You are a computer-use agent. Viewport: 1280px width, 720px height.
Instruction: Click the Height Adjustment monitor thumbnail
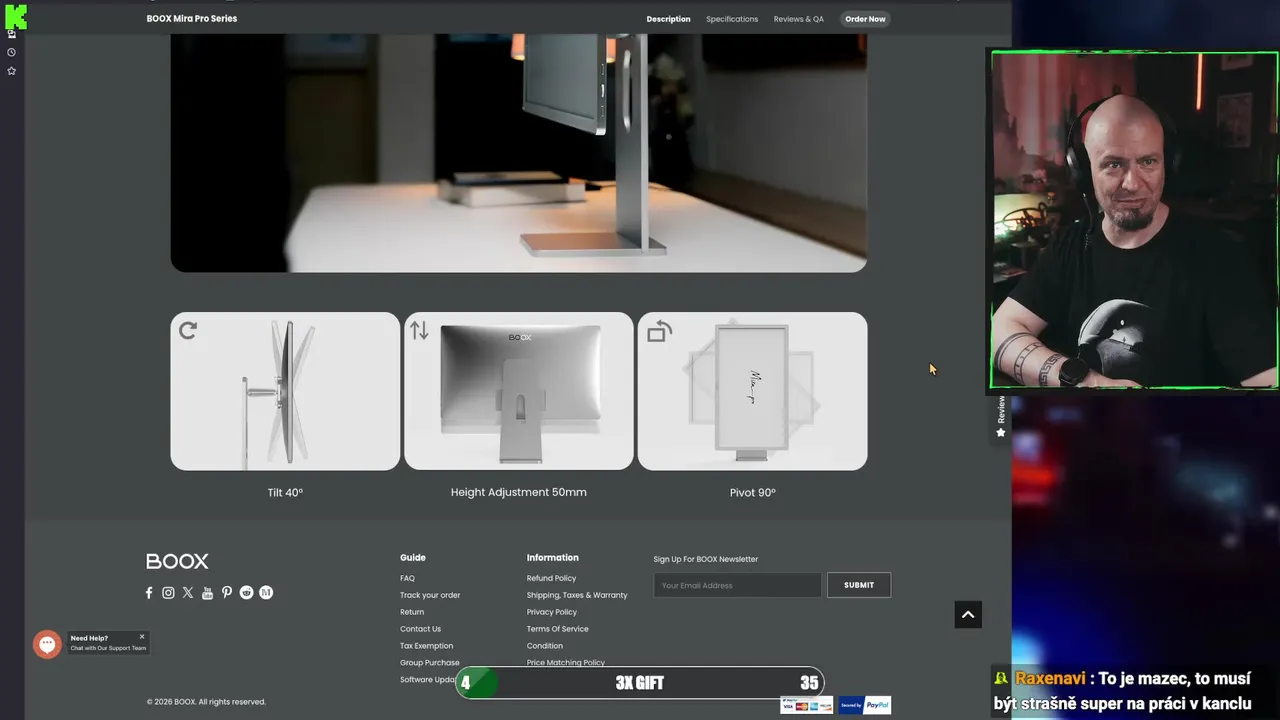pyautogui.click(x=519, y=391)
